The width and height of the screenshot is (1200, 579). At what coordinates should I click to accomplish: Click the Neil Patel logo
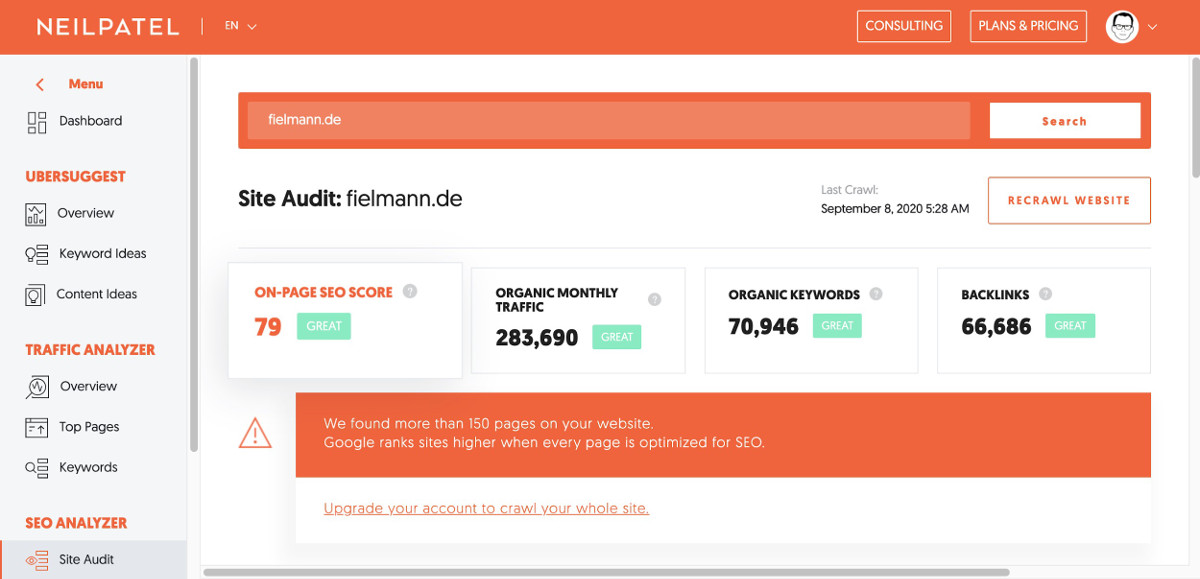pyautogui.click(x=108, y=27)
